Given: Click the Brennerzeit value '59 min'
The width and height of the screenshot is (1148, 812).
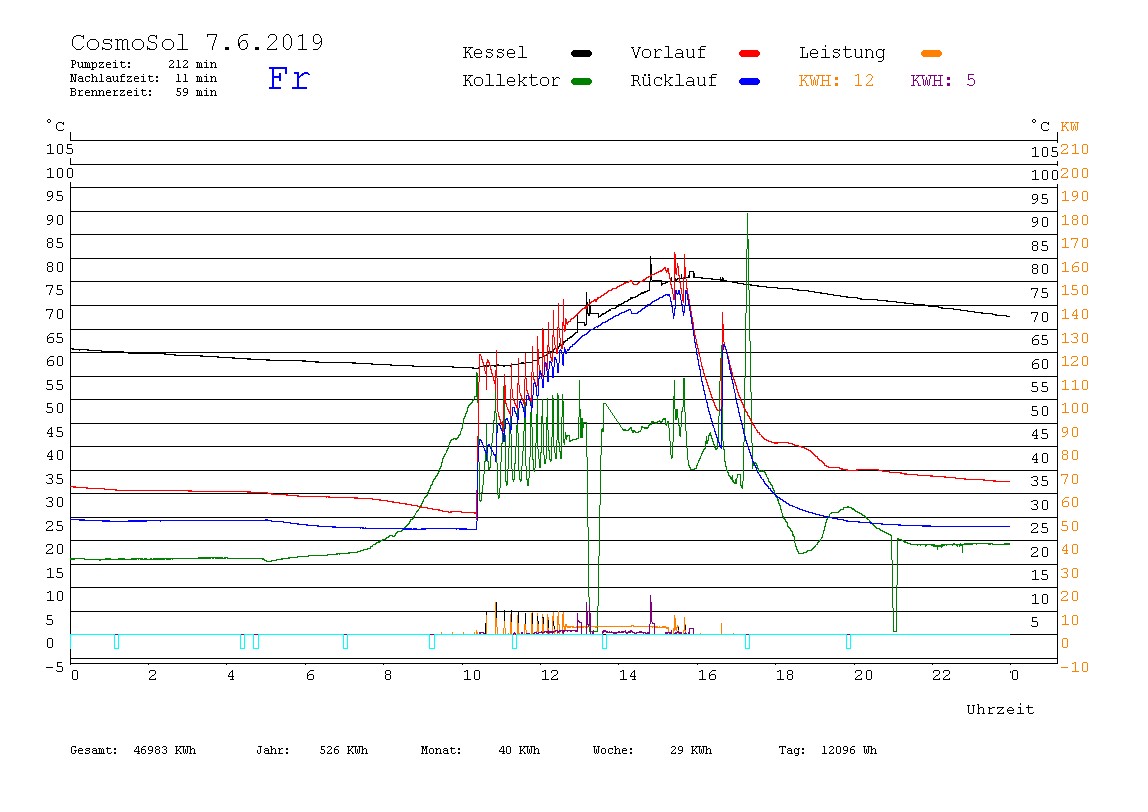Looking at the screenshot, I should 196,92.
